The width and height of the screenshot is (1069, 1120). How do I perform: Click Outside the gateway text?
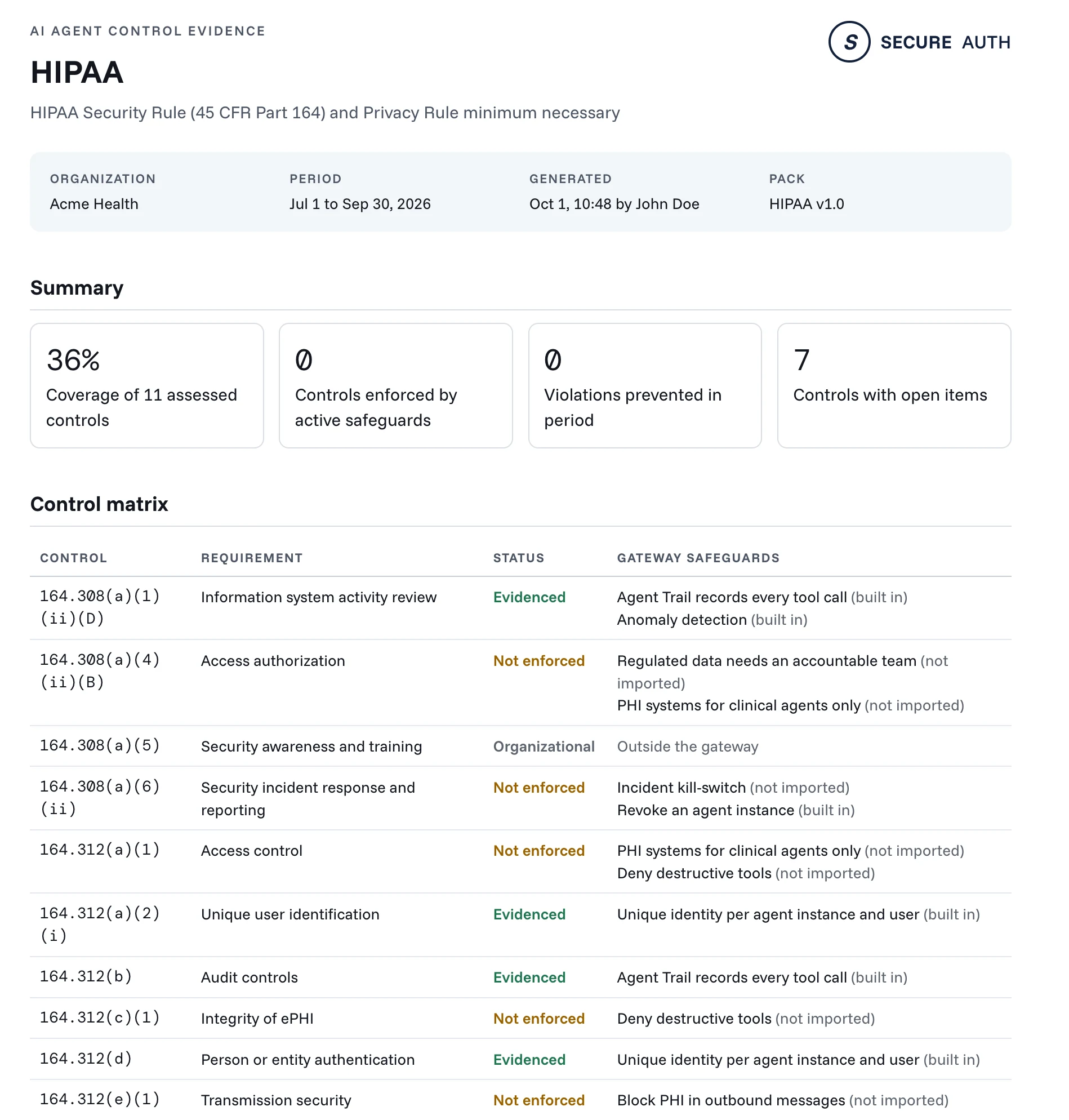click(687, 746)
